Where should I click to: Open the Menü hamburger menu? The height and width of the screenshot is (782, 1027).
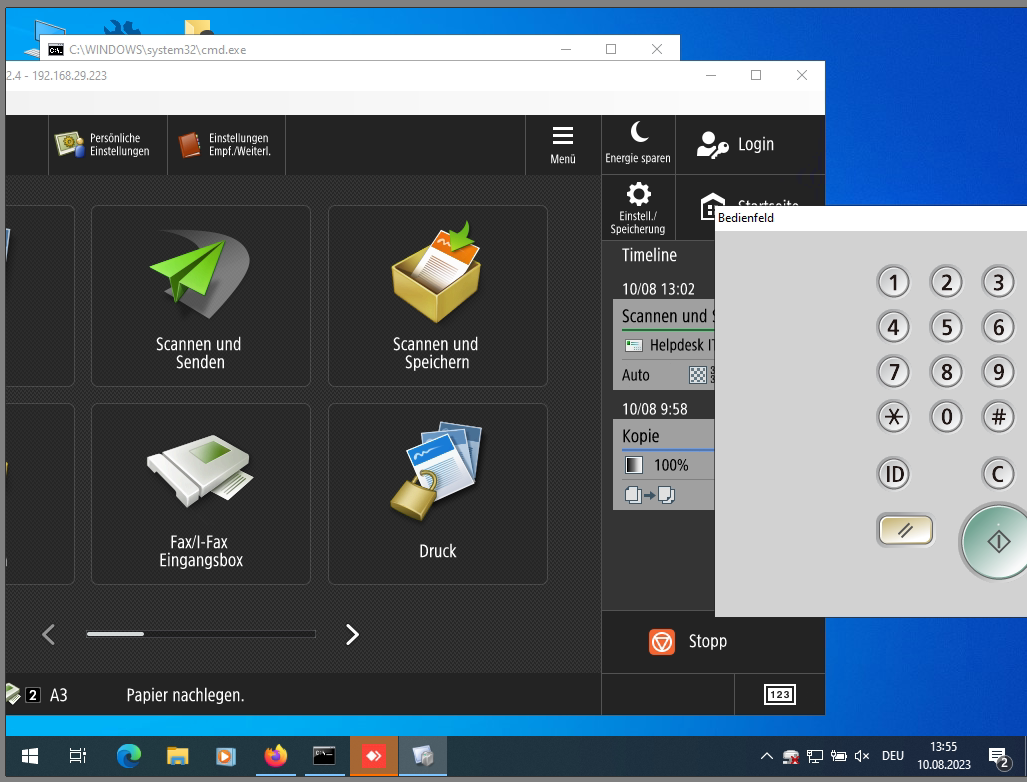(x=563, y=144)
